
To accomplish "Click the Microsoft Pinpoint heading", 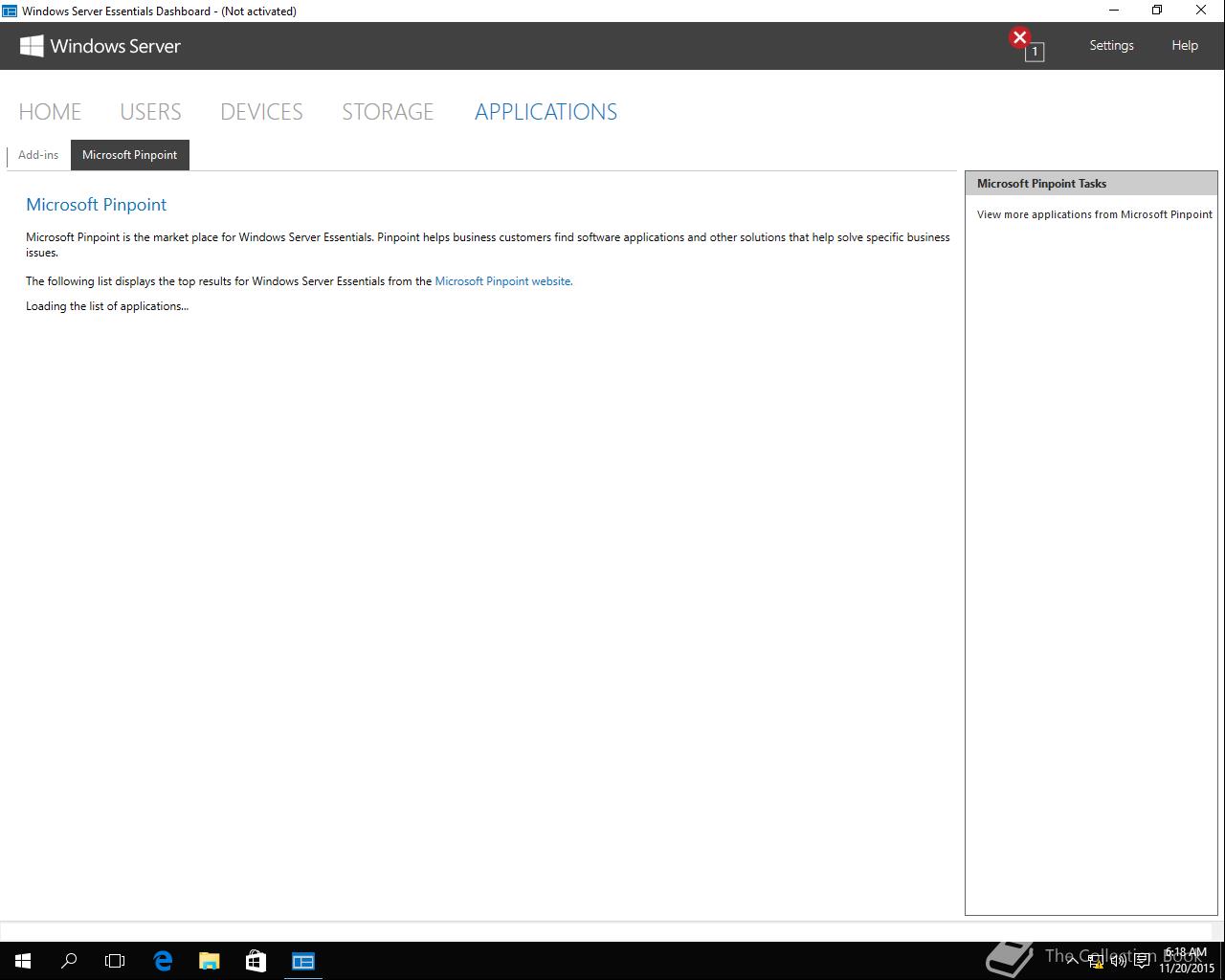I will pos(96,205).
